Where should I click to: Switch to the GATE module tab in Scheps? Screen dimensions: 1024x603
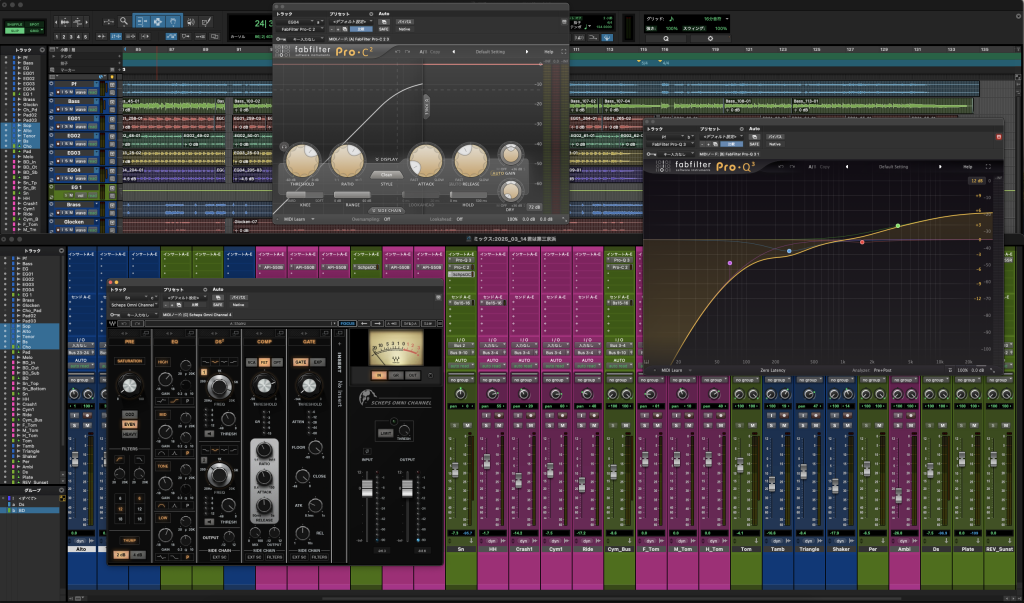coord(309,341)
